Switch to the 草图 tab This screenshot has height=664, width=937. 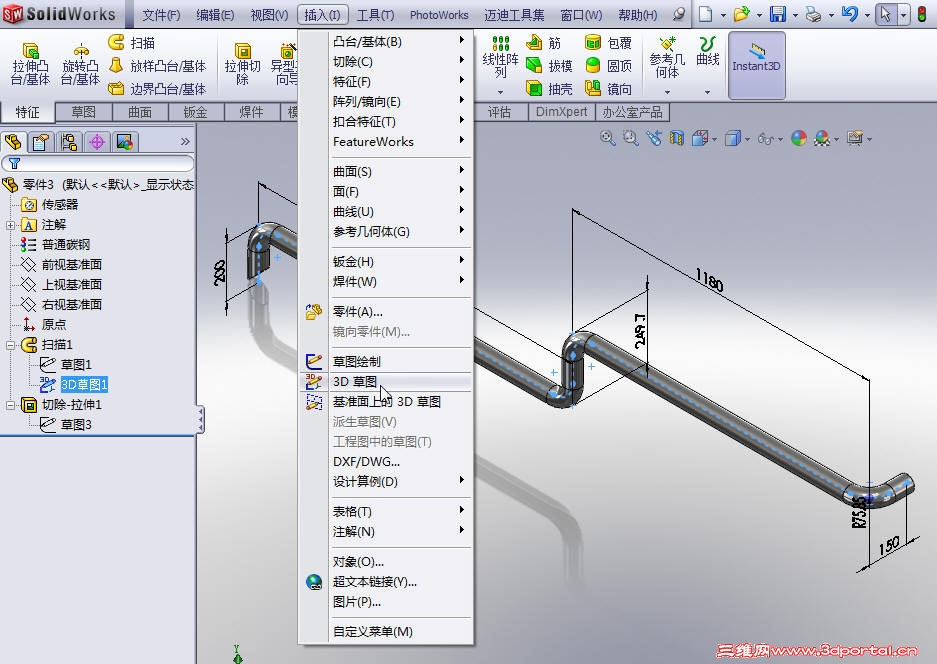coord(84,112)
